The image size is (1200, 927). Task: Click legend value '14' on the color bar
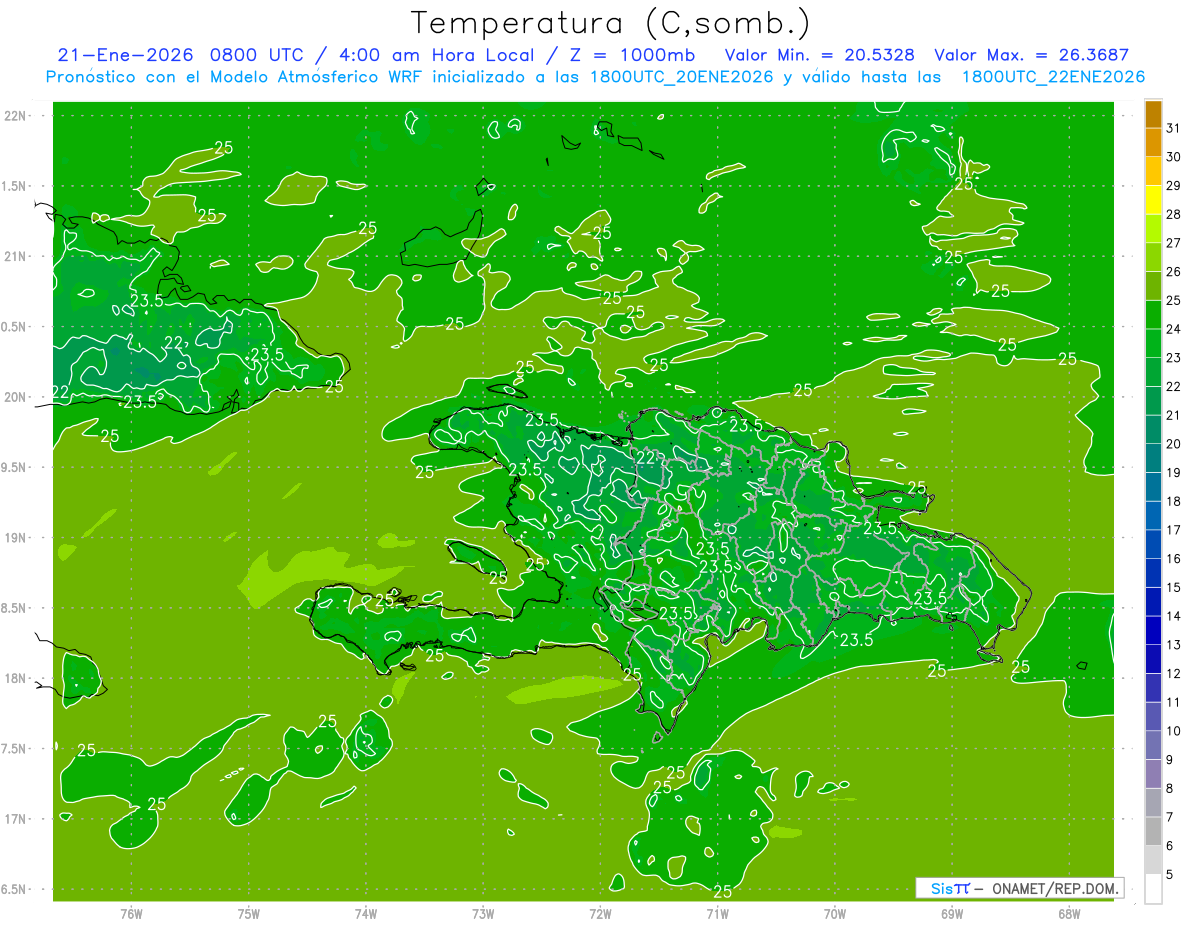[1174, 616]
